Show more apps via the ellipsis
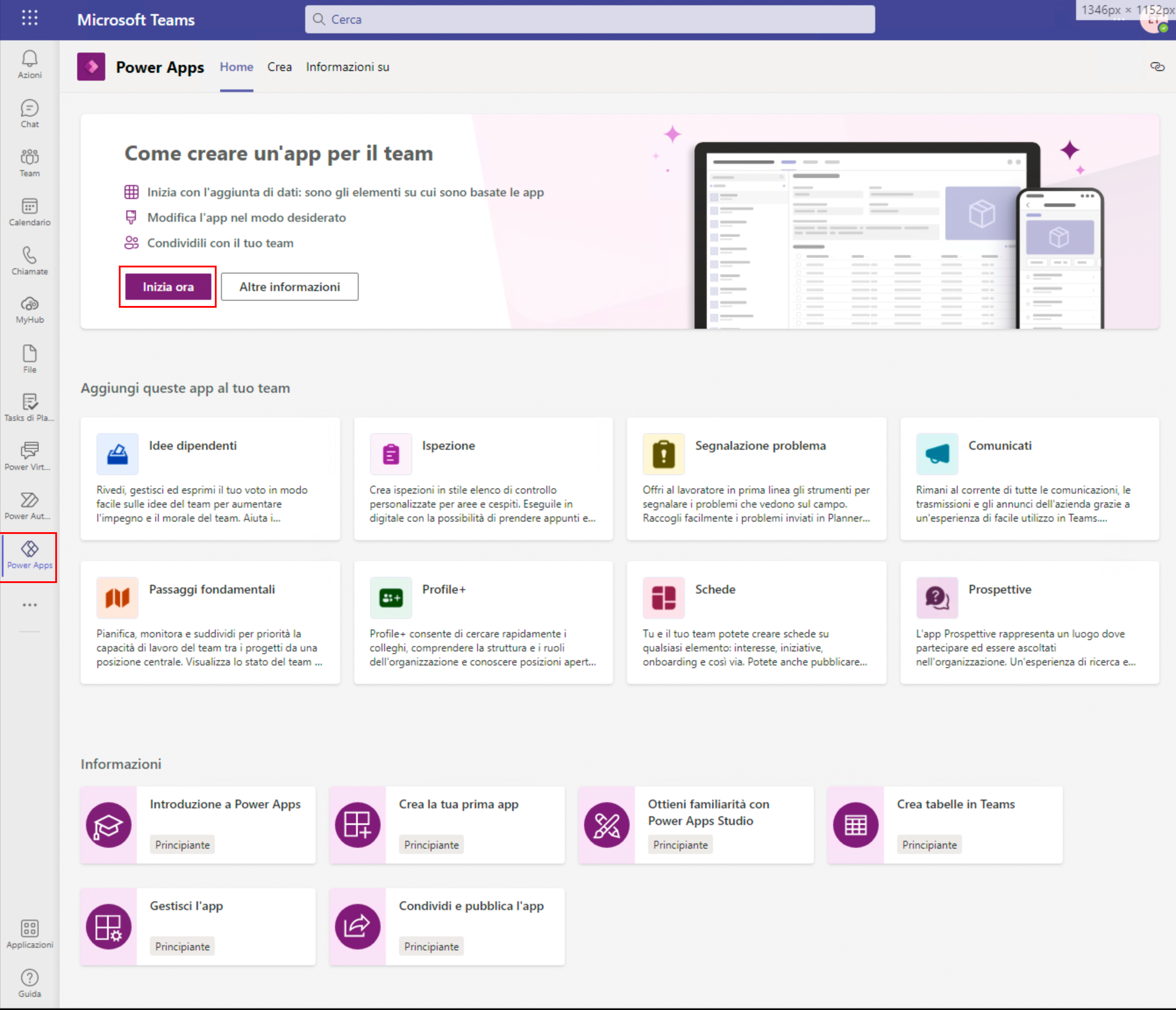1176x1010 pixels. tap(29, 605)
